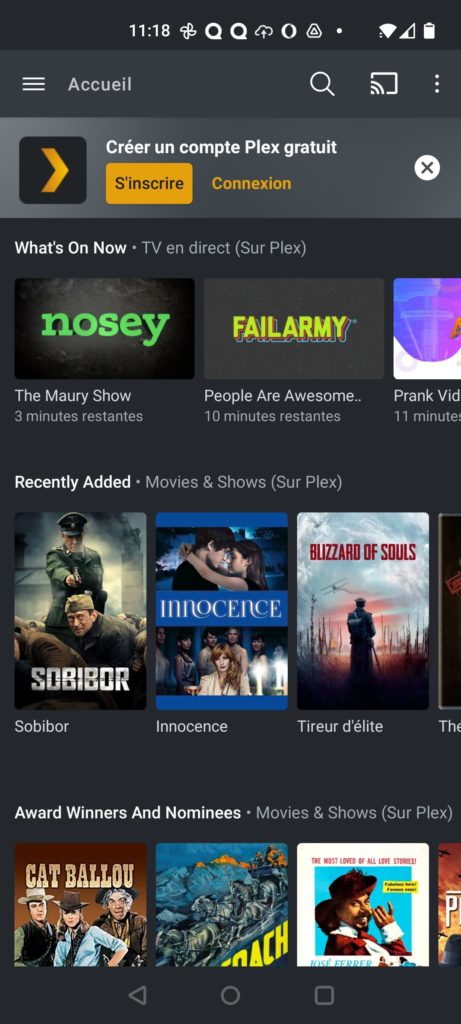Click the S'inscrire button
The image size is (461, 1024).
click(x=149, y=184)
